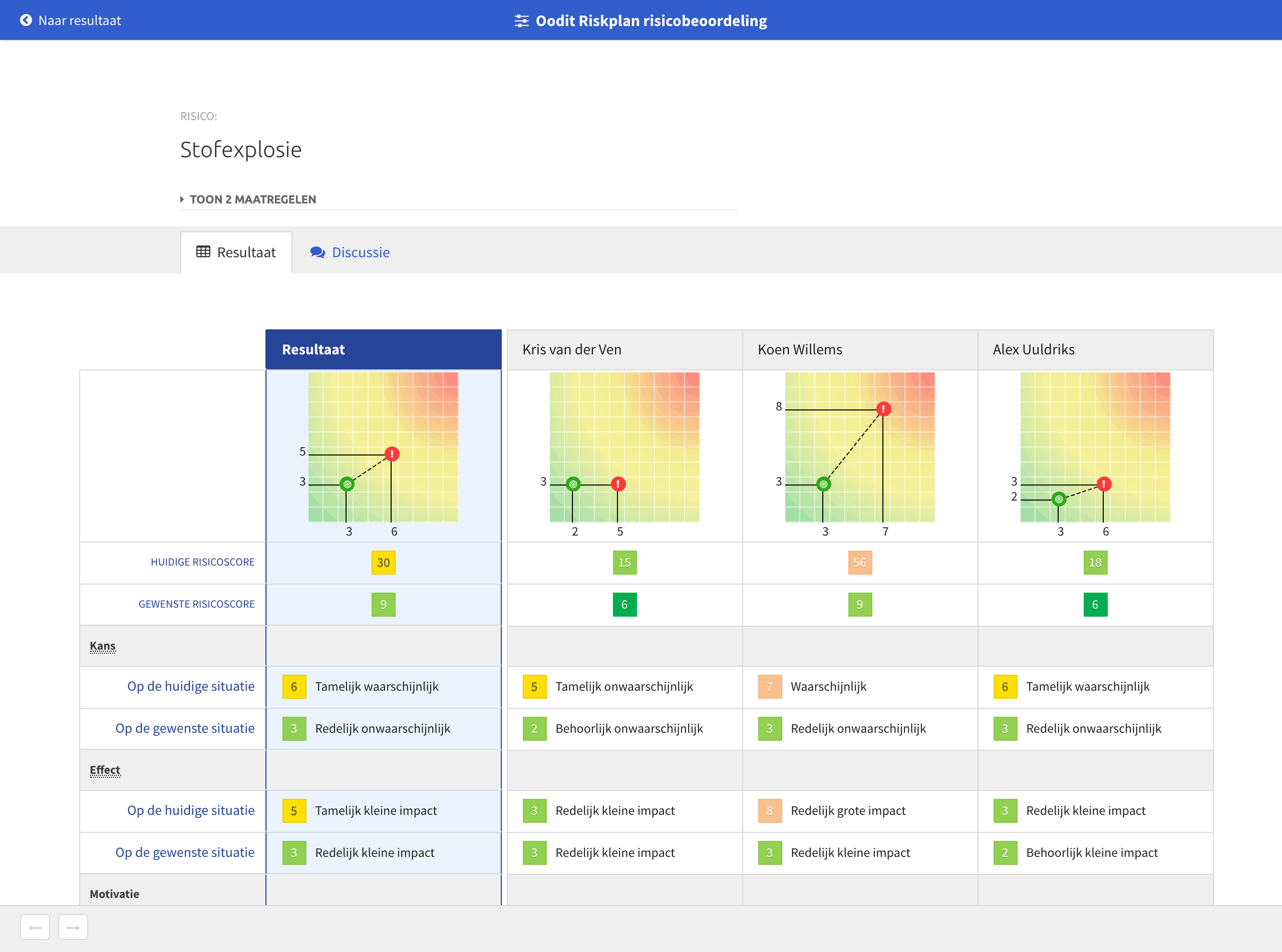
Task: Click Gewenste risicoscore row label
Action: pos(196,604)
